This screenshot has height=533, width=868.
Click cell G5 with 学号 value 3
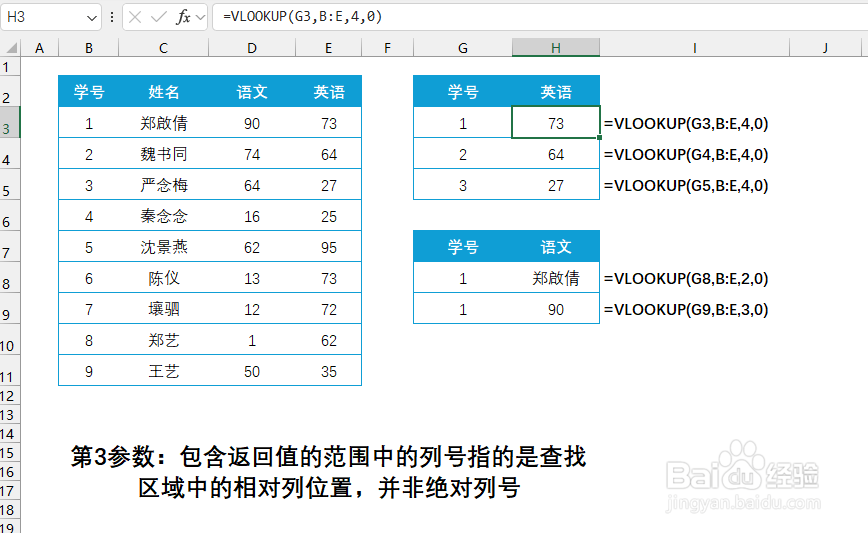(x=463, y=185)
